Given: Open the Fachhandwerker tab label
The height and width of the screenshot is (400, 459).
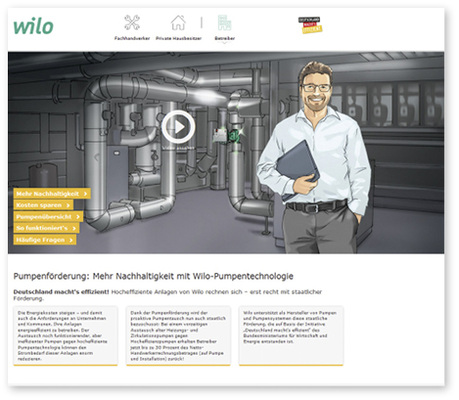Looking at the screenshot, I should coord(132,38).
